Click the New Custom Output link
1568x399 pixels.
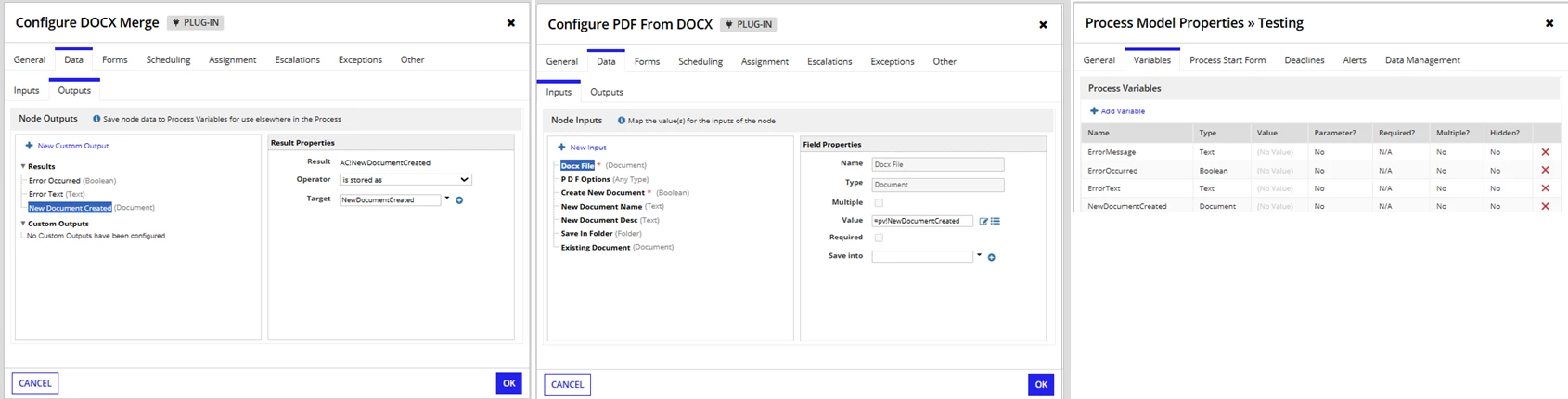[x=73, y=146]
